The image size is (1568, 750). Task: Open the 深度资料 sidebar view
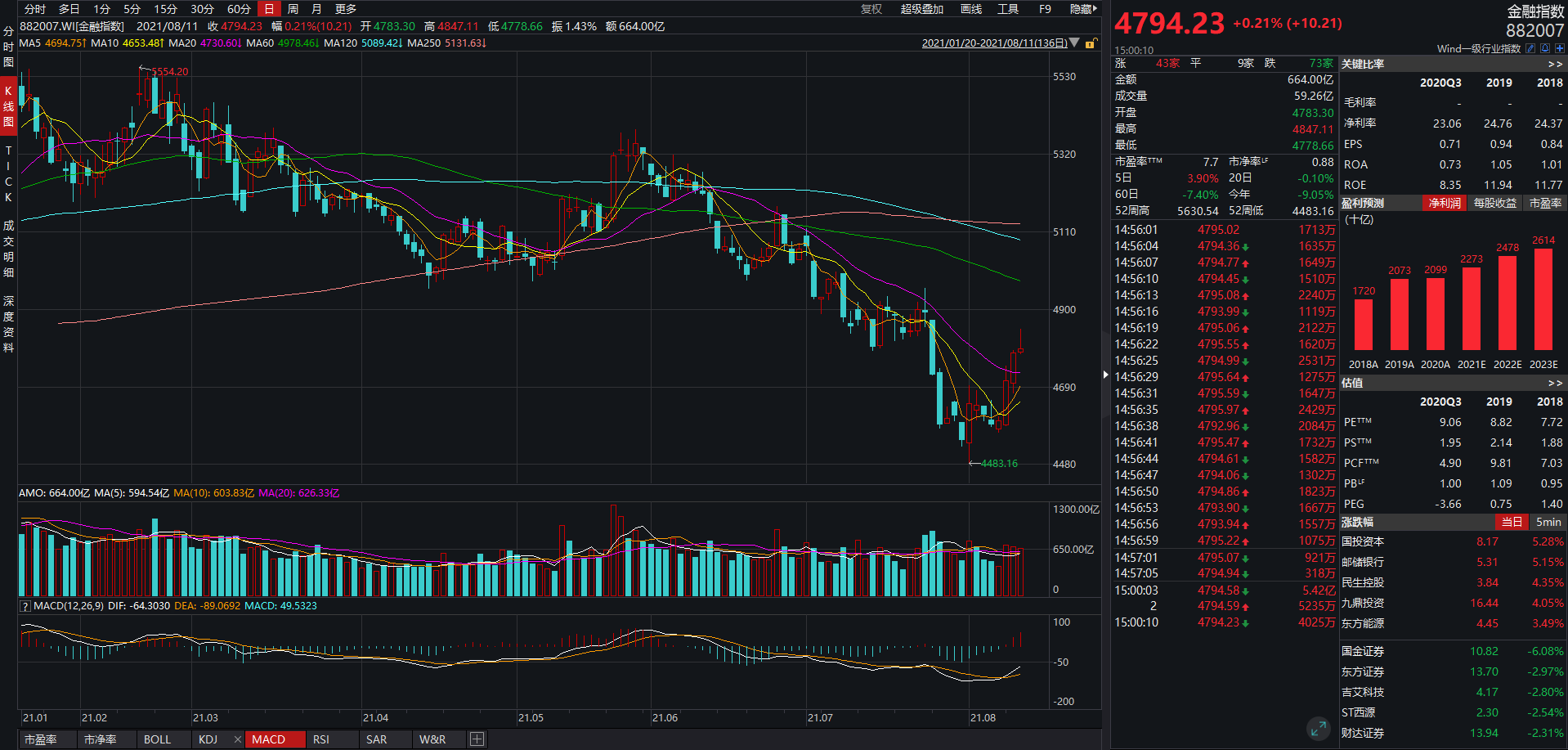point(8,324)
